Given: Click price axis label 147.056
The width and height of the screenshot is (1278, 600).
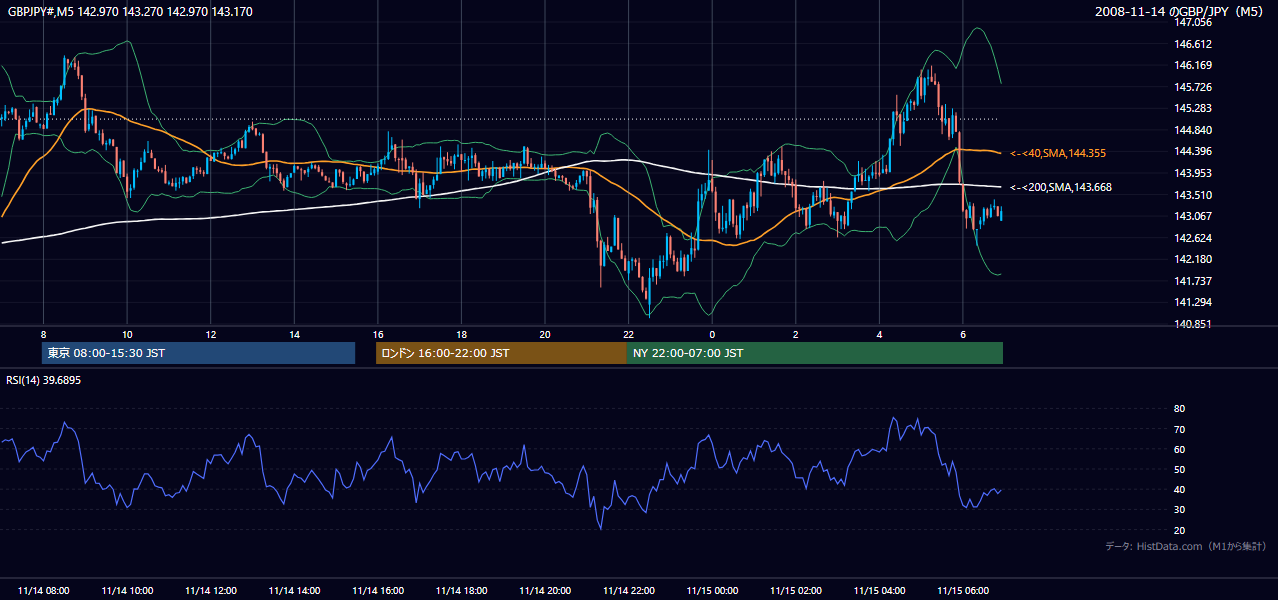Looking at the screenshot, I should click(1194, 22).
